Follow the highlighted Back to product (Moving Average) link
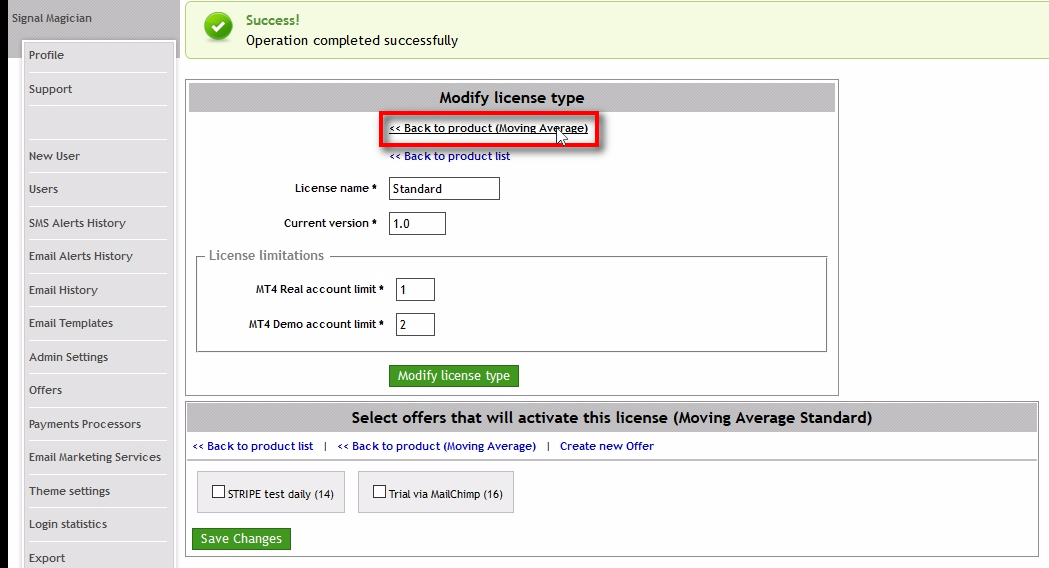The width and height of the screenshot is (1049, 568). pyautogui.click(x=488, y=129)
